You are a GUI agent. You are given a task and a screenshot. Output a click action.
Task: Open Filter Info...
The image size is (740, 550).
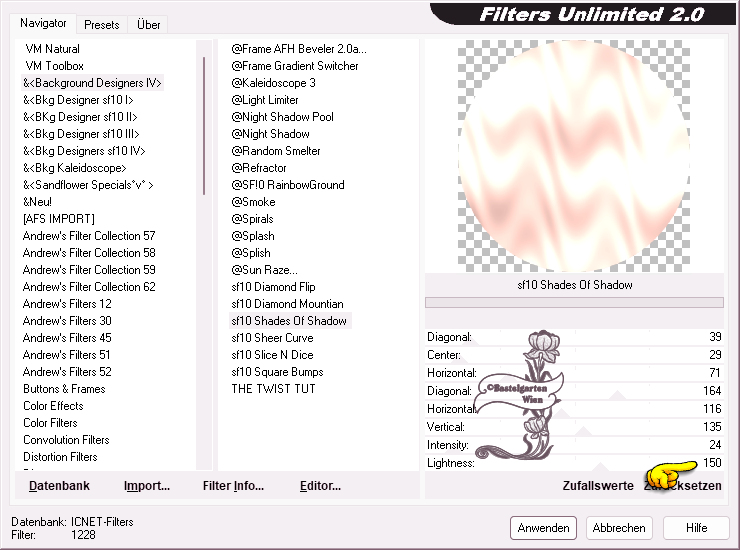point(233,486)
